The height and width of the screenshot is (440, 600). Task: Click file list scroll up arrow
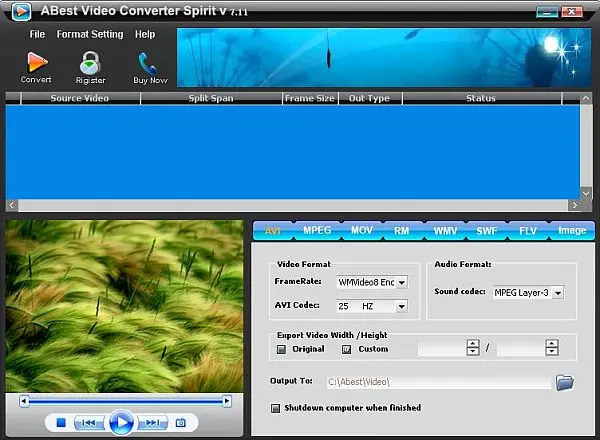(x=586, y=98)
